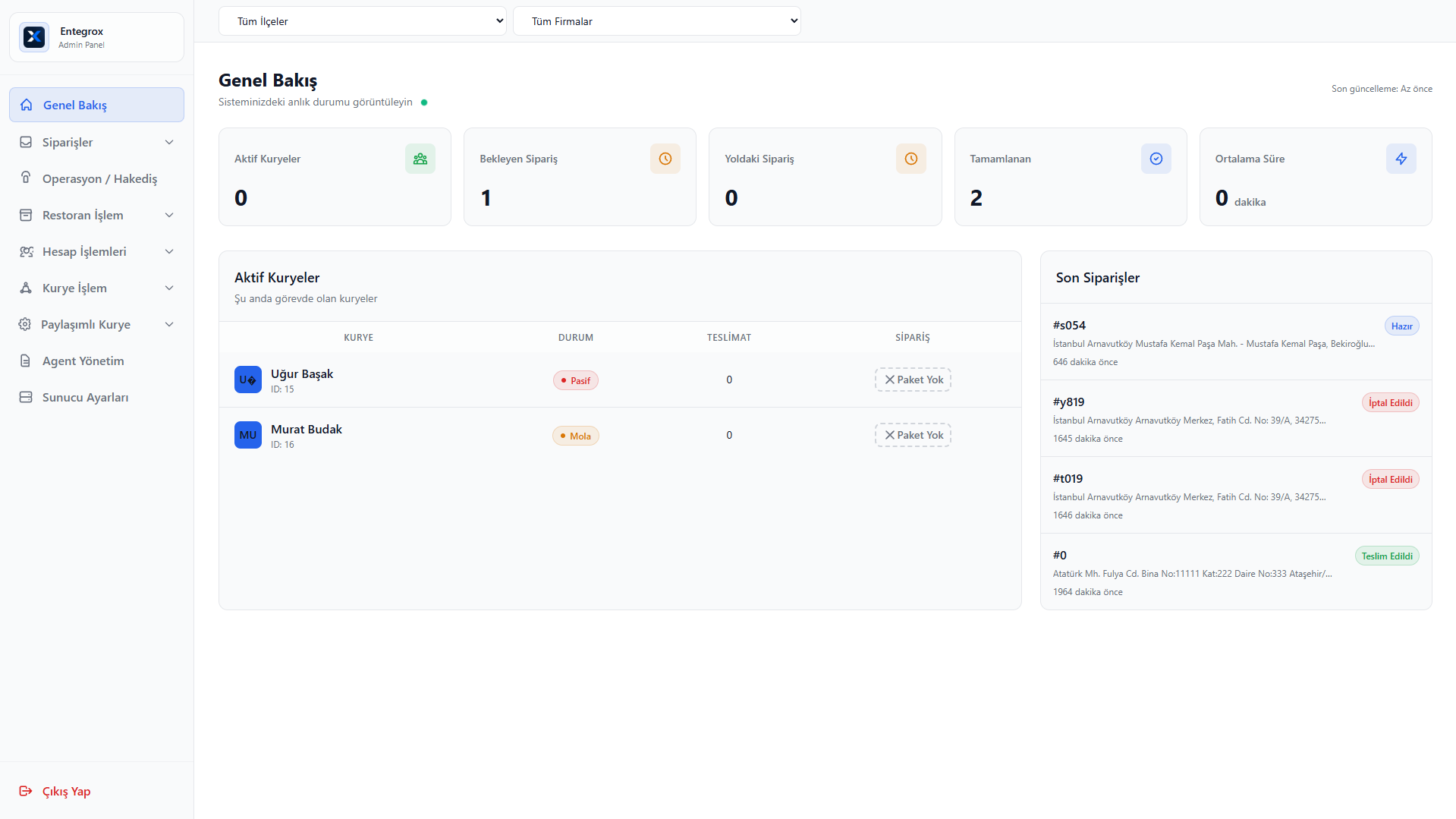Click the Uğur Başak courier name
This screenshot has width=1456, height=819.
coord(302,373)
